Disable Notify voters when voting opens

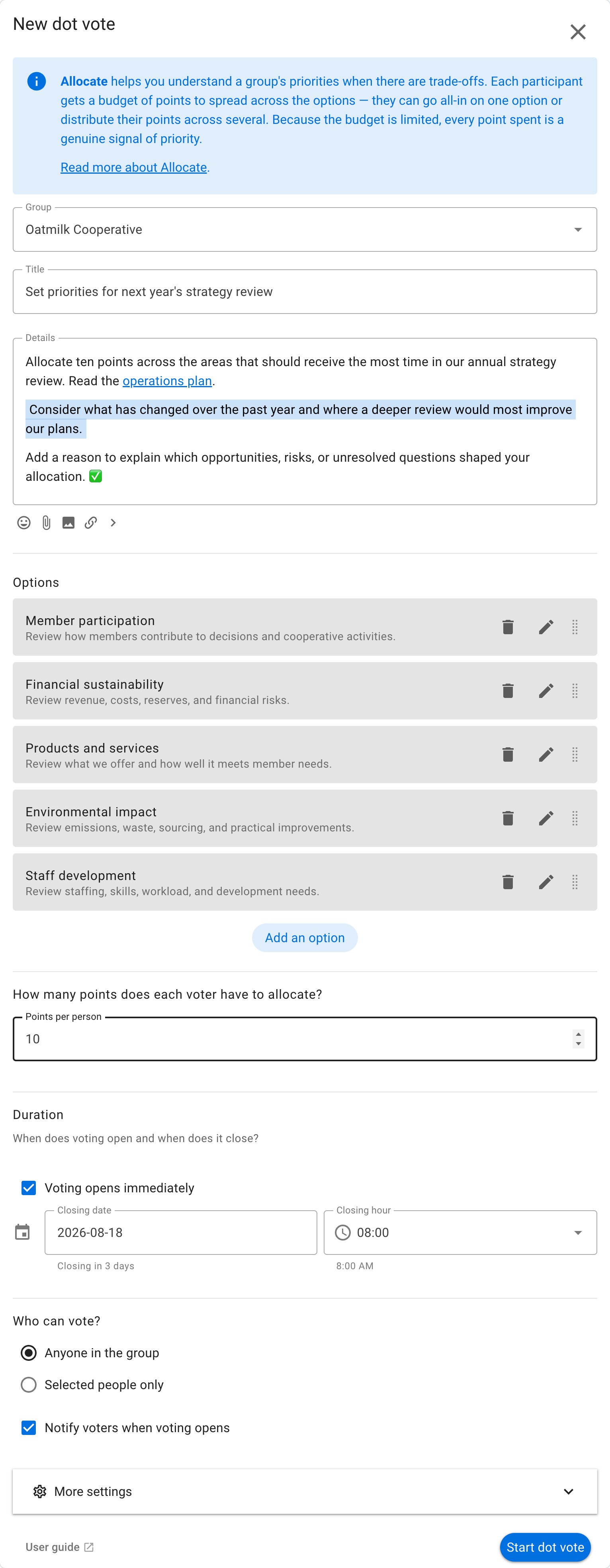[x=29, y=1427]
